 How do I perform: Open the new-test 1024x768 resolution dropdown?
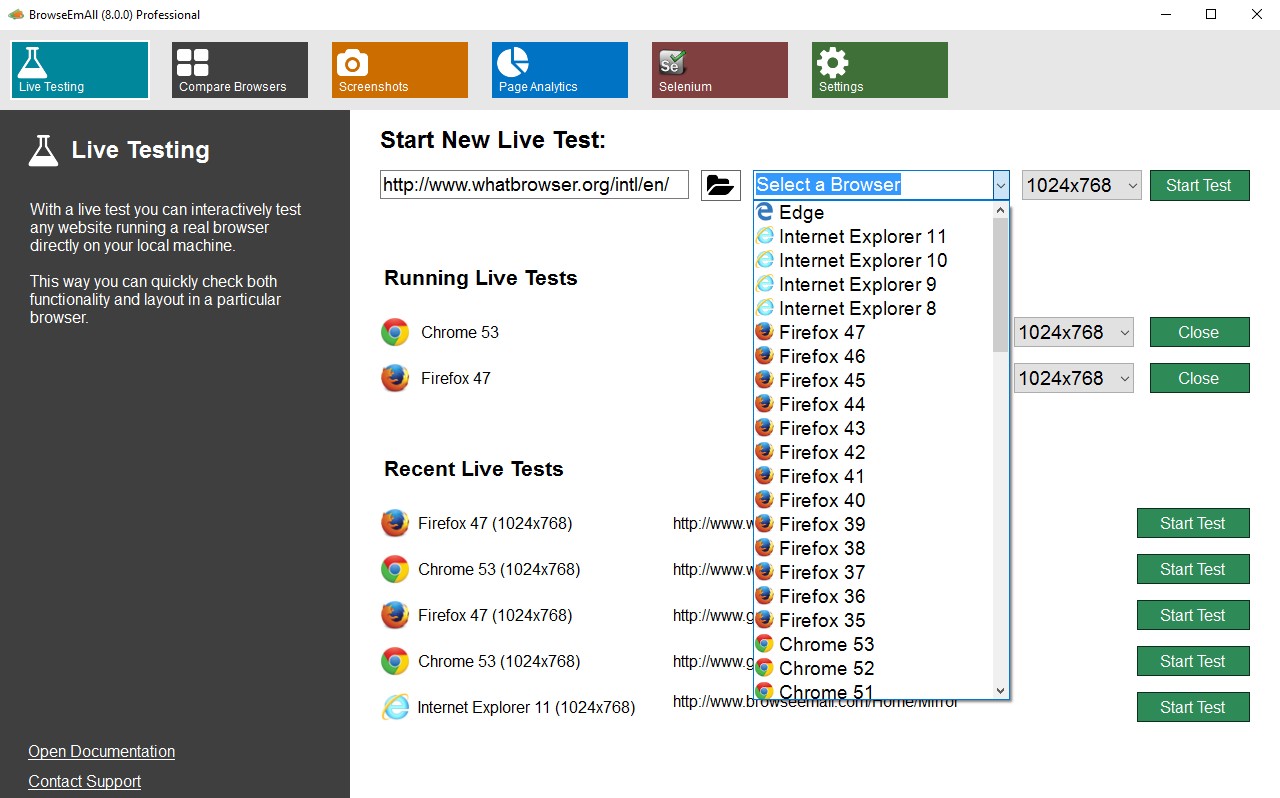(1081, 185)
